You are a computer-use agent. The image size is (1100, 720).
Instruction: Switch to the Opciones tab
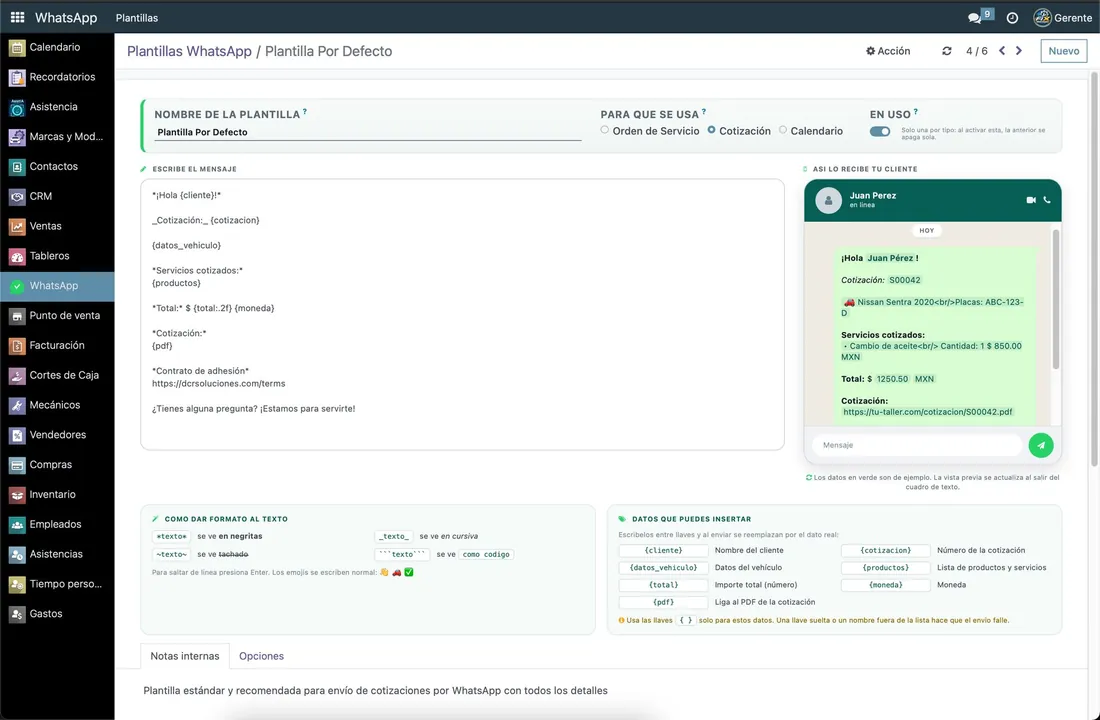click(262, 656)
